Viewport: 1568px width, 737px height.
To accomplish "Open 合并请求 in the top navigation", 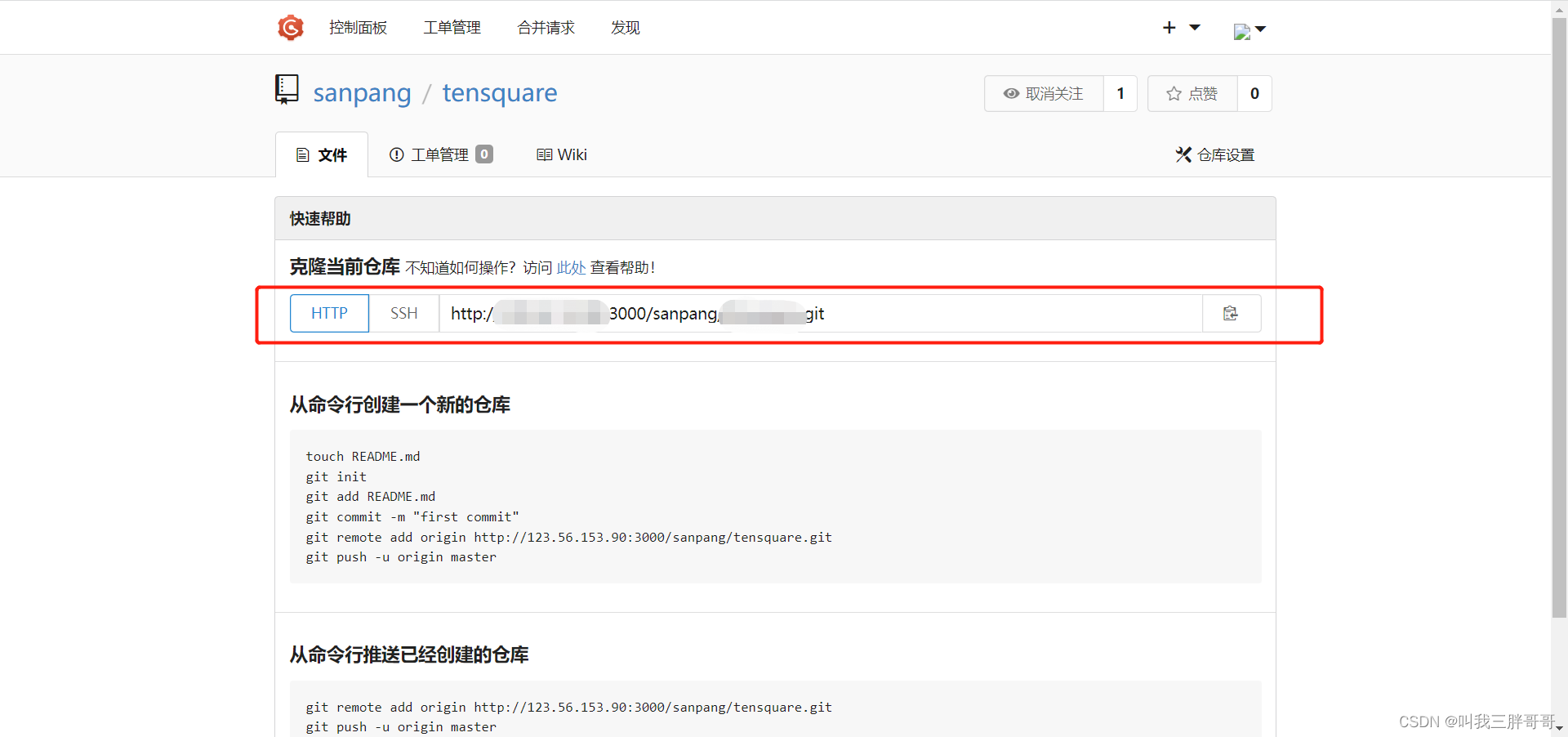I will (546, 28).
